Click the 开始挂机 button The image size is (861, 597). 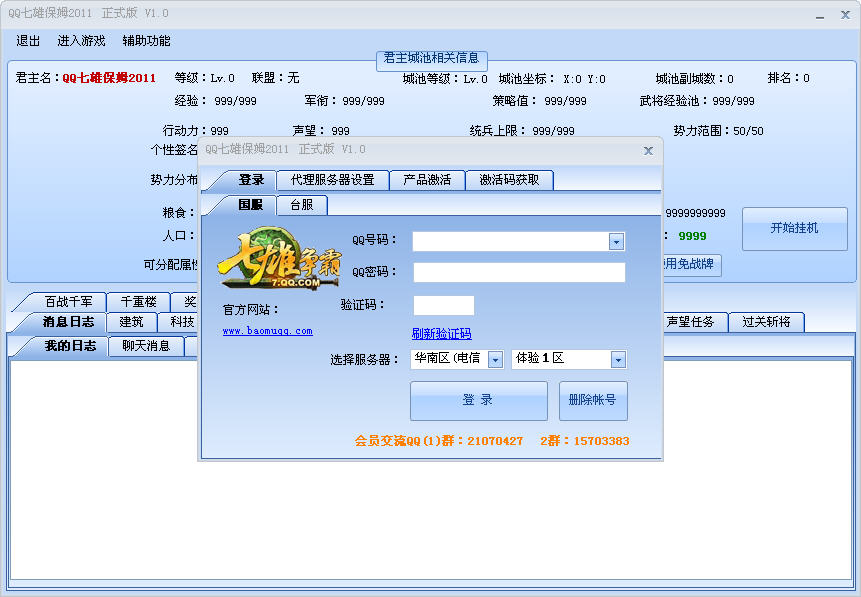point(795,228)
